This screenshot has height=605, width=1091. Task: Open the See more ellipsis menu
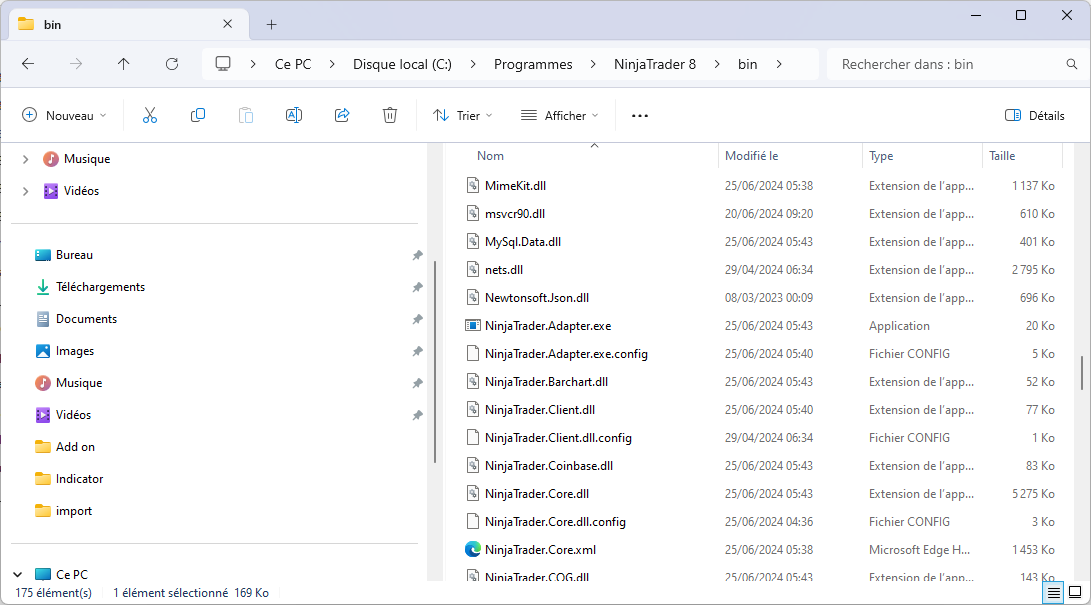click(639, 115)
